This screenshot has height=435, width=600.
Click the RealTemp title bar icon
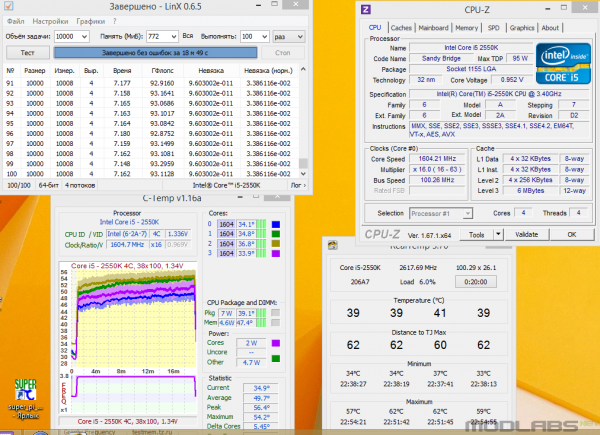click(x=333, y=245)
